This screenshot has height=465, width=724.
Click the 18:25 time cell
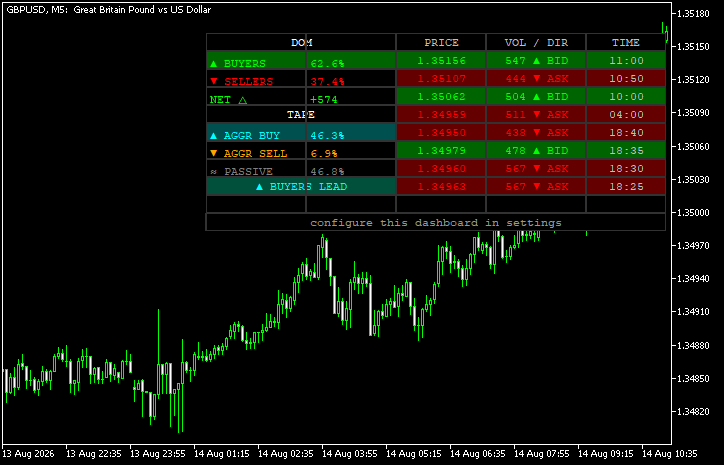[x=626, y=187]
